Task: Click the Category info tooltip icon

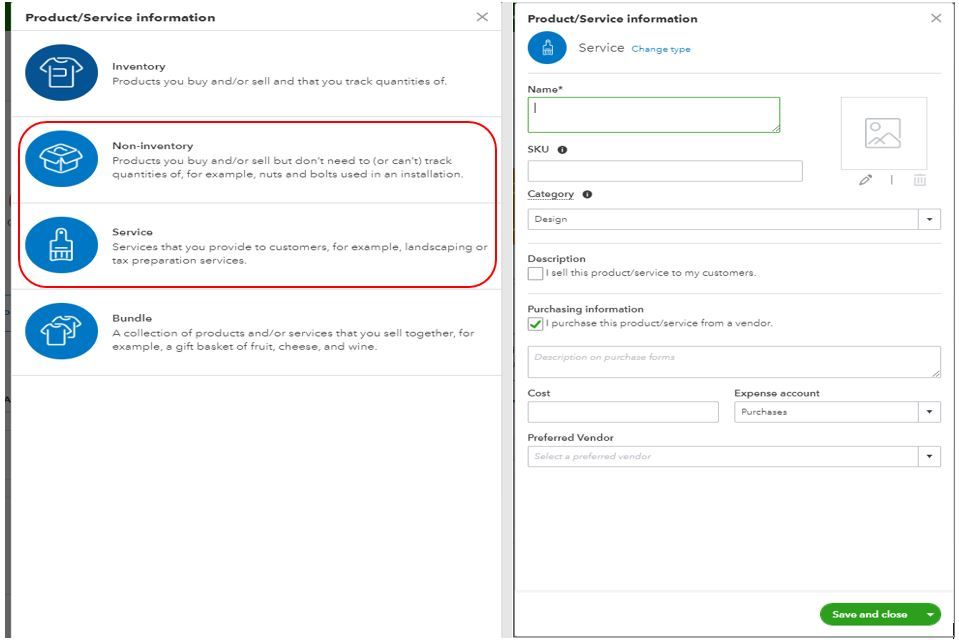Action: 587,195
